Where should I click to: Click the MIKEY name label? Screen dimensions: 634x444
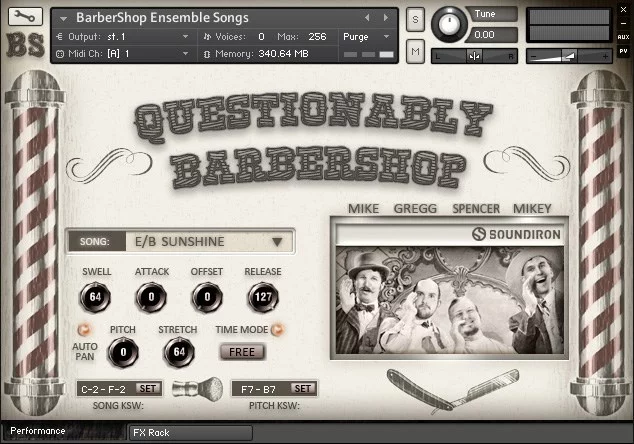(x=532, y=209)
